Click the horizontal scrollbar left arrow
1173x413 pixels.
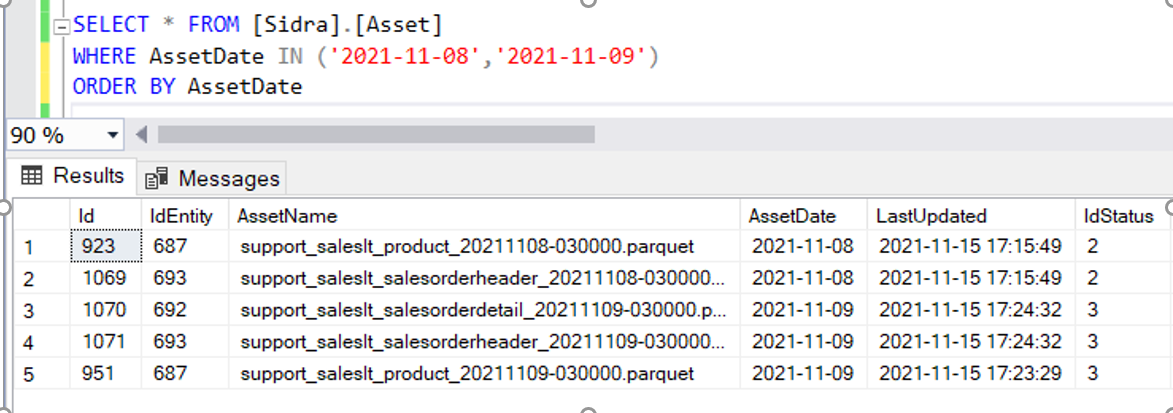click(141, 134)
